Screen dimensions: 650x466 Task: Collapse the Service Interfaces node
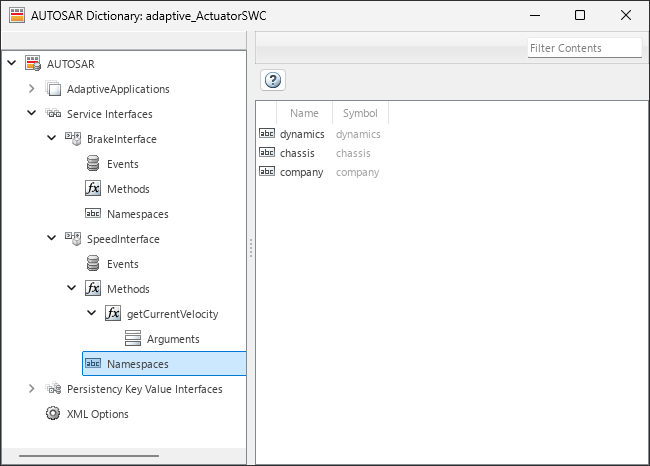pos(32,113)
